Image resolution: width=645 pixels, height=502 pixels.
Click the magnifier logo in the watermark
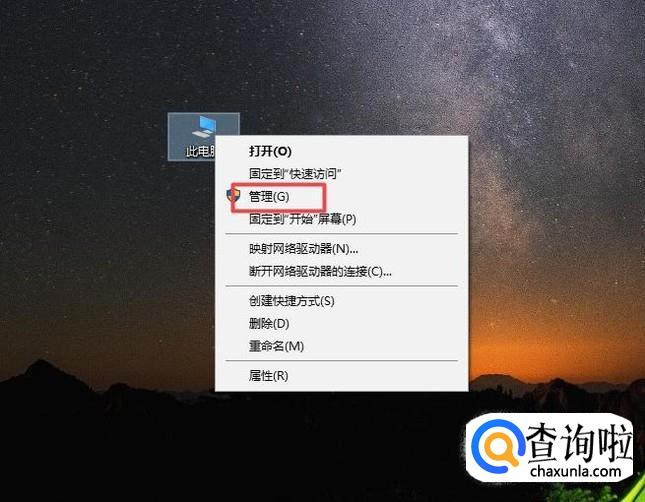click(499, 447)
